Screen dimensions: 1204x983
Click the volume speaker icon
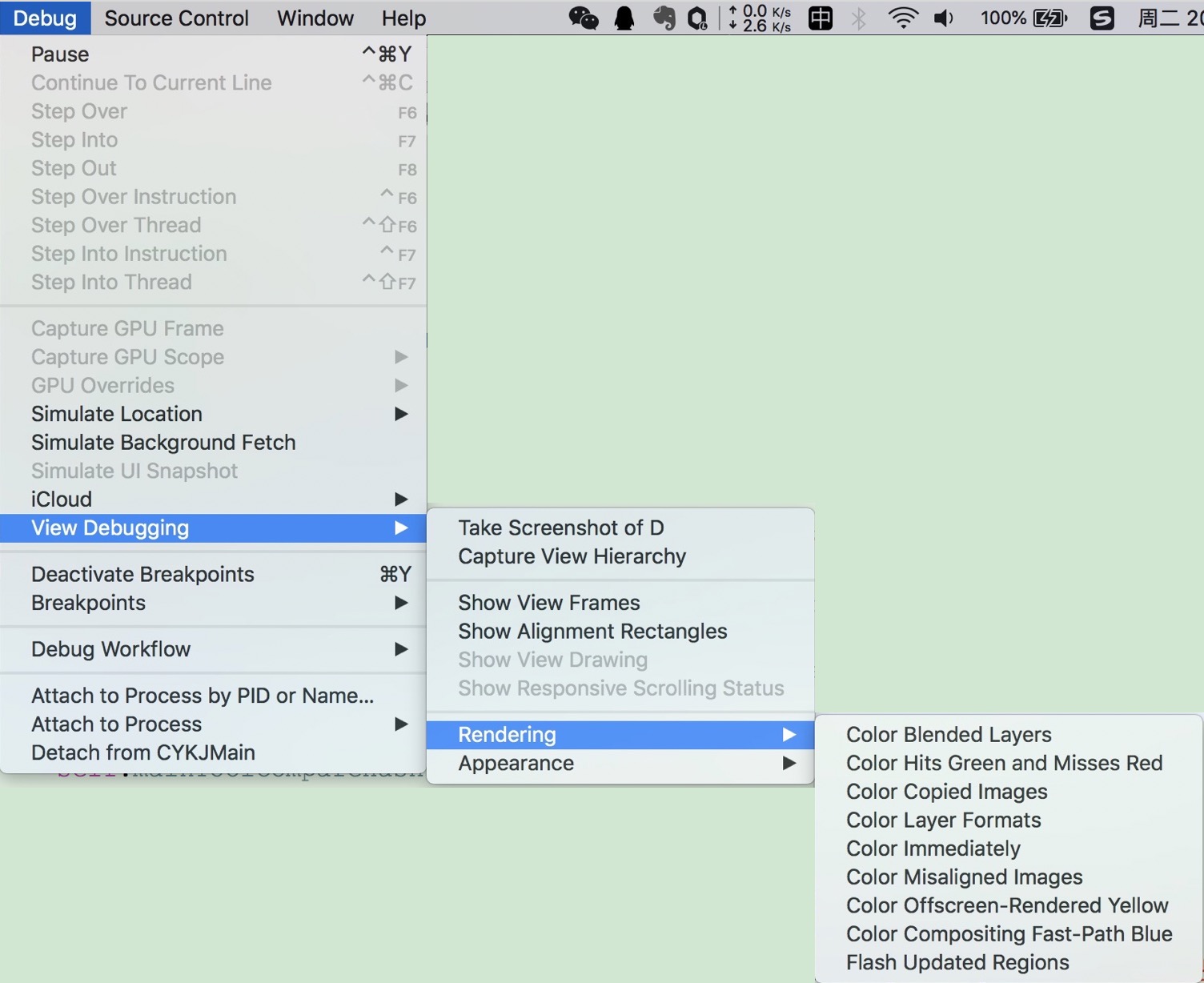pos(944,18)
